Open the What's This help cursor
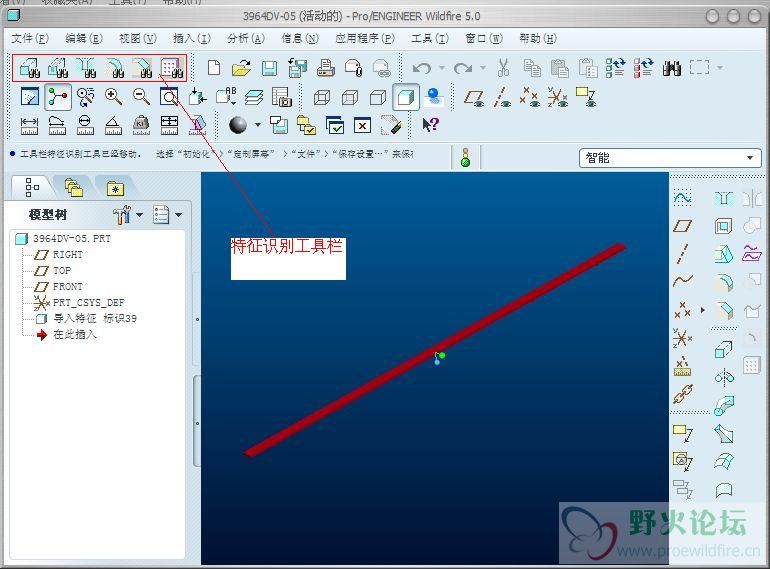Image resolution: width=770 pixels, height=569 pixels. tap(431, 125)
